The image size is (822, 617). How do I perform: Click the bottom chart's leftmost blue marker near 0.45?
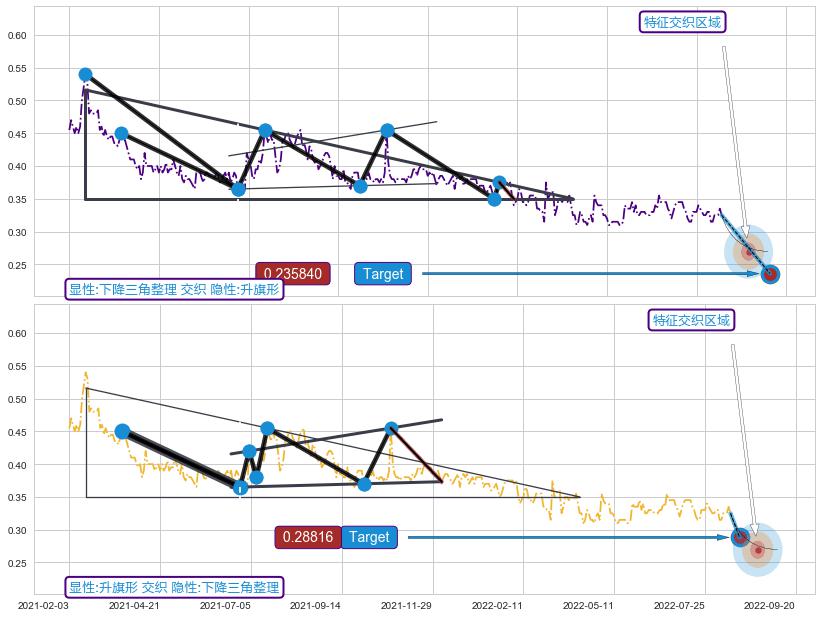[x=122, y=432]
